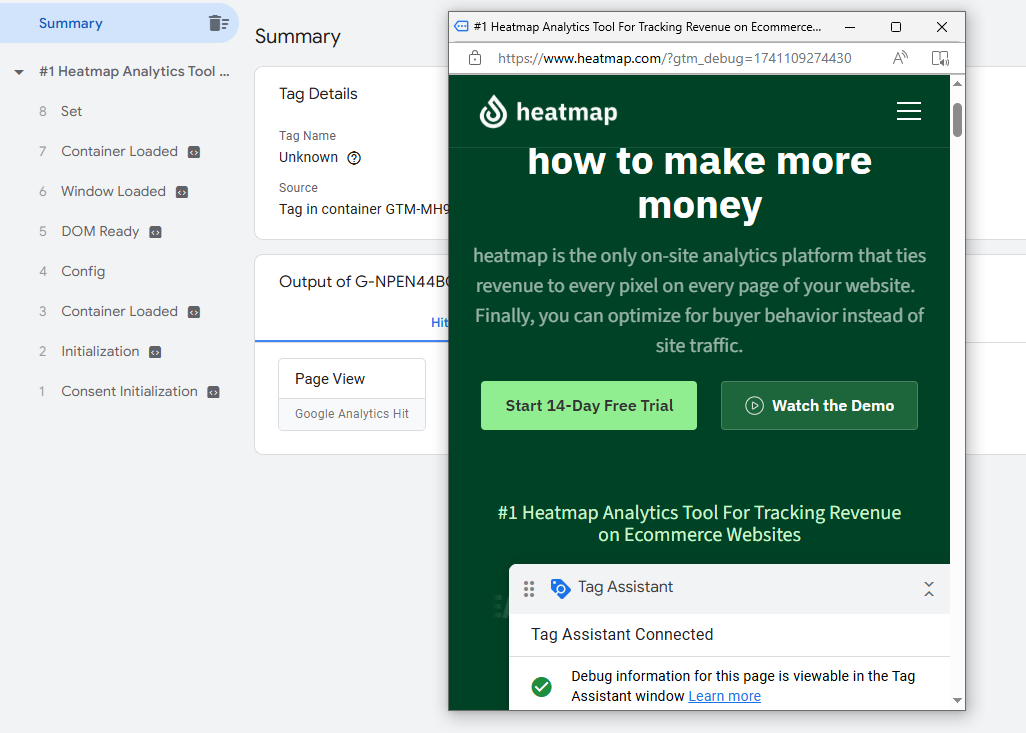Collapse the #1 Heatmap Analytics Tool tree

pos(19,72)
